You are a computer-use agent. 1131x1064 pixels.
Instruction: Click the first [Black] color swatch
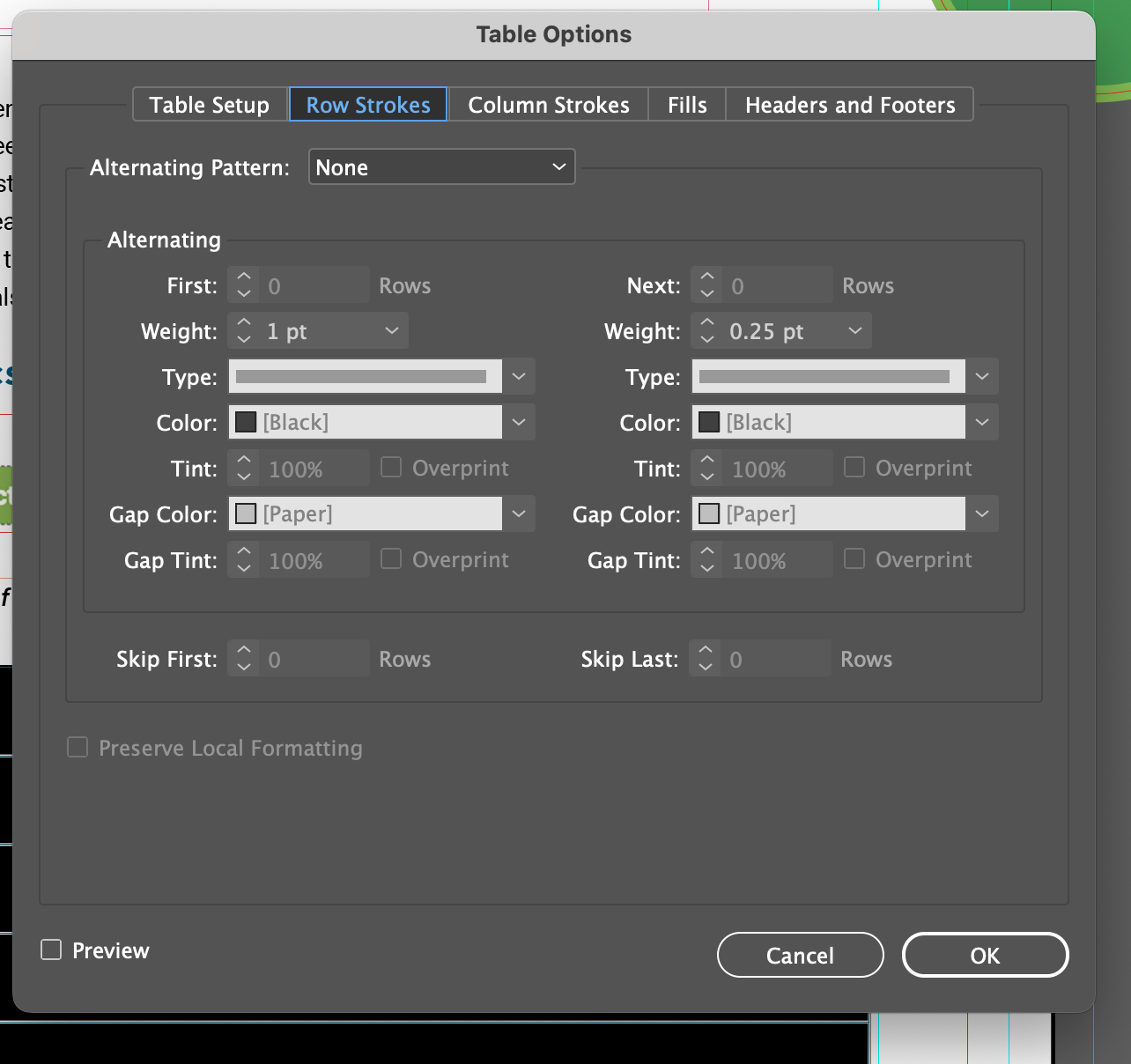247,423
